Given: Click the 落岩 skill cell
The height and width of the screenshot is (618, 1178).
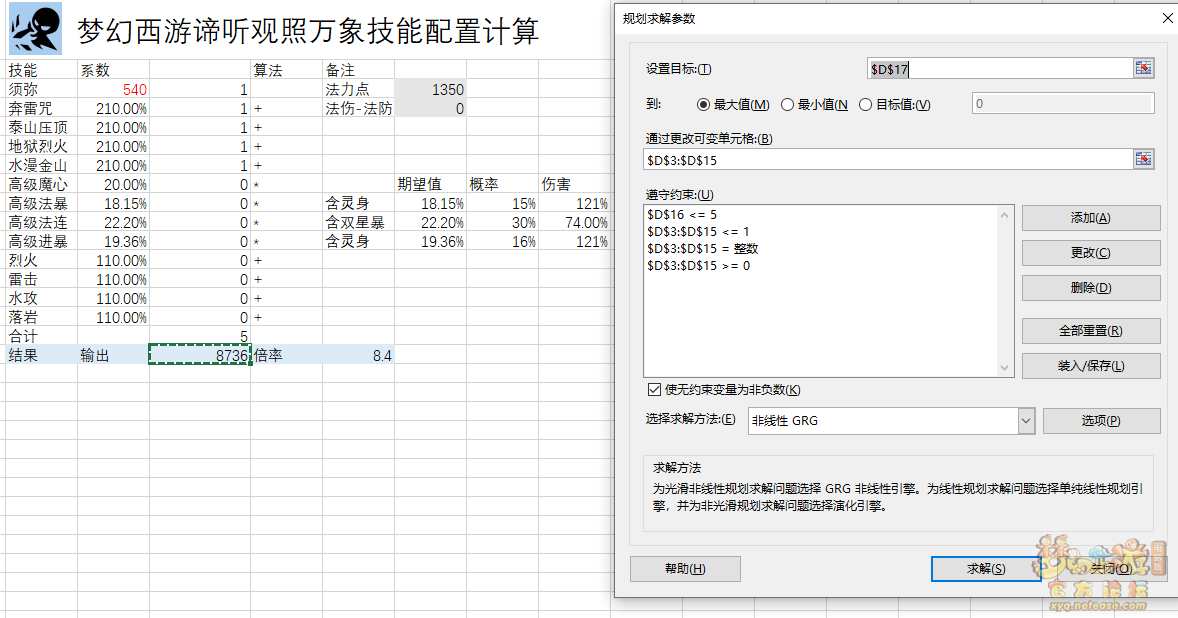Looking at the screenshot, I should (x=41, y=318).
